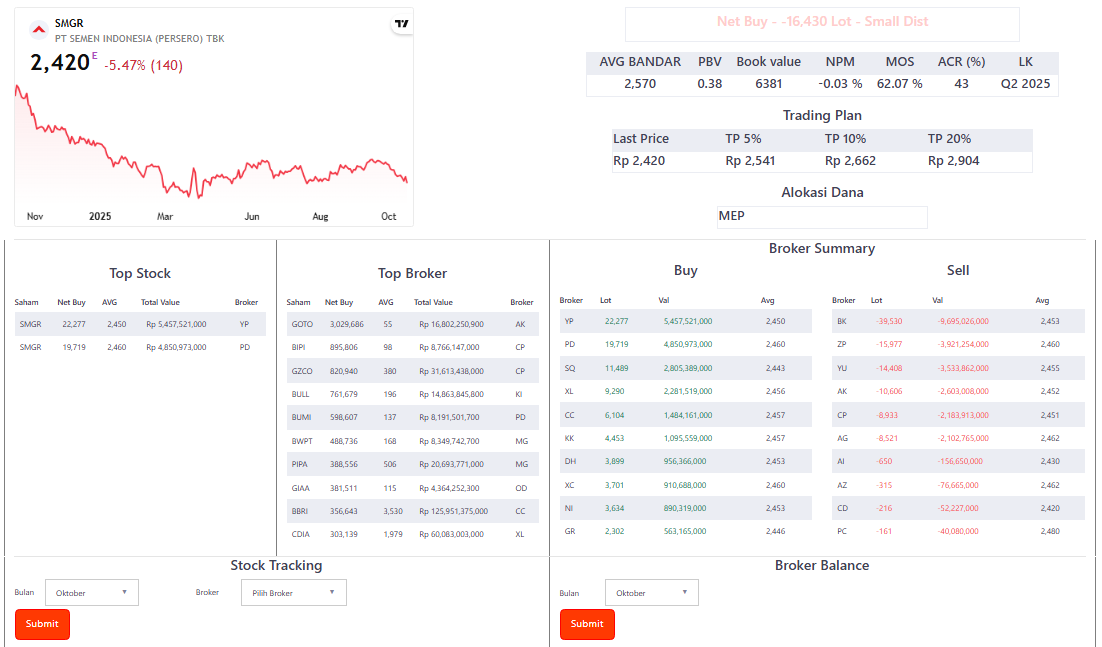
Task: Select BIPI row in Top Broker
Action: pos(413,347)
